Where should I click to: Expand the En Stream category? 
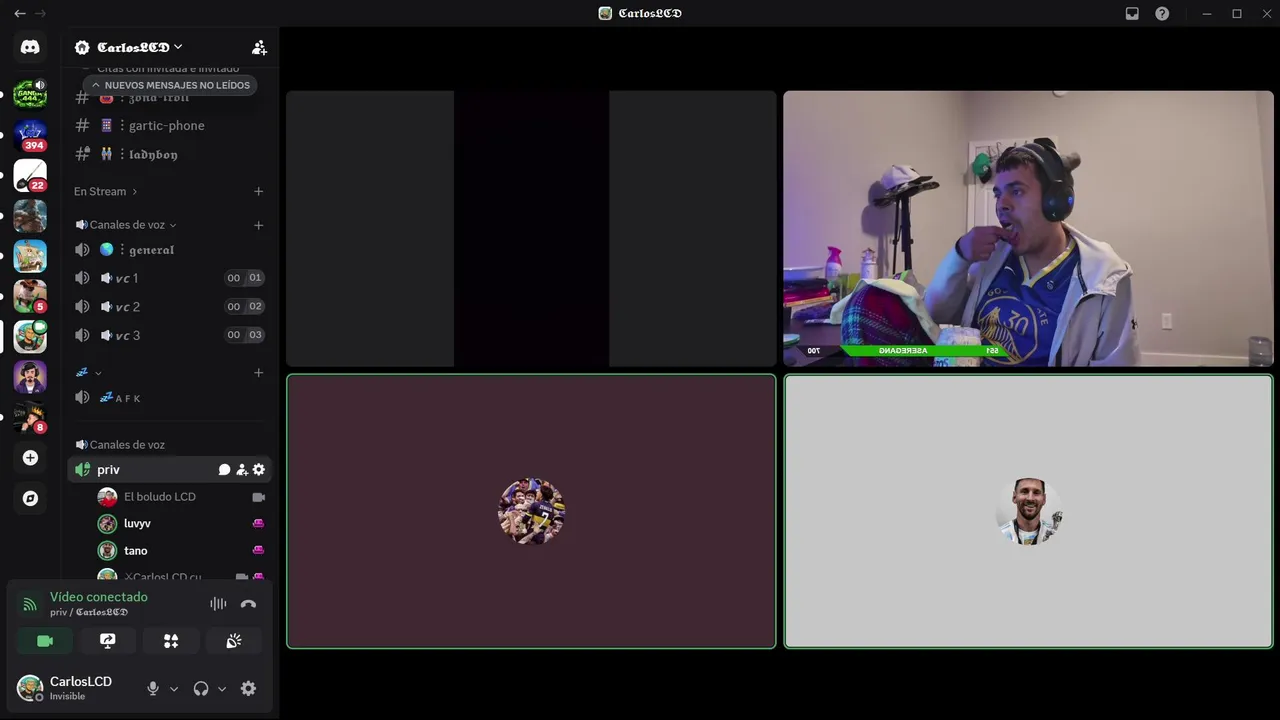pos(105,191)
